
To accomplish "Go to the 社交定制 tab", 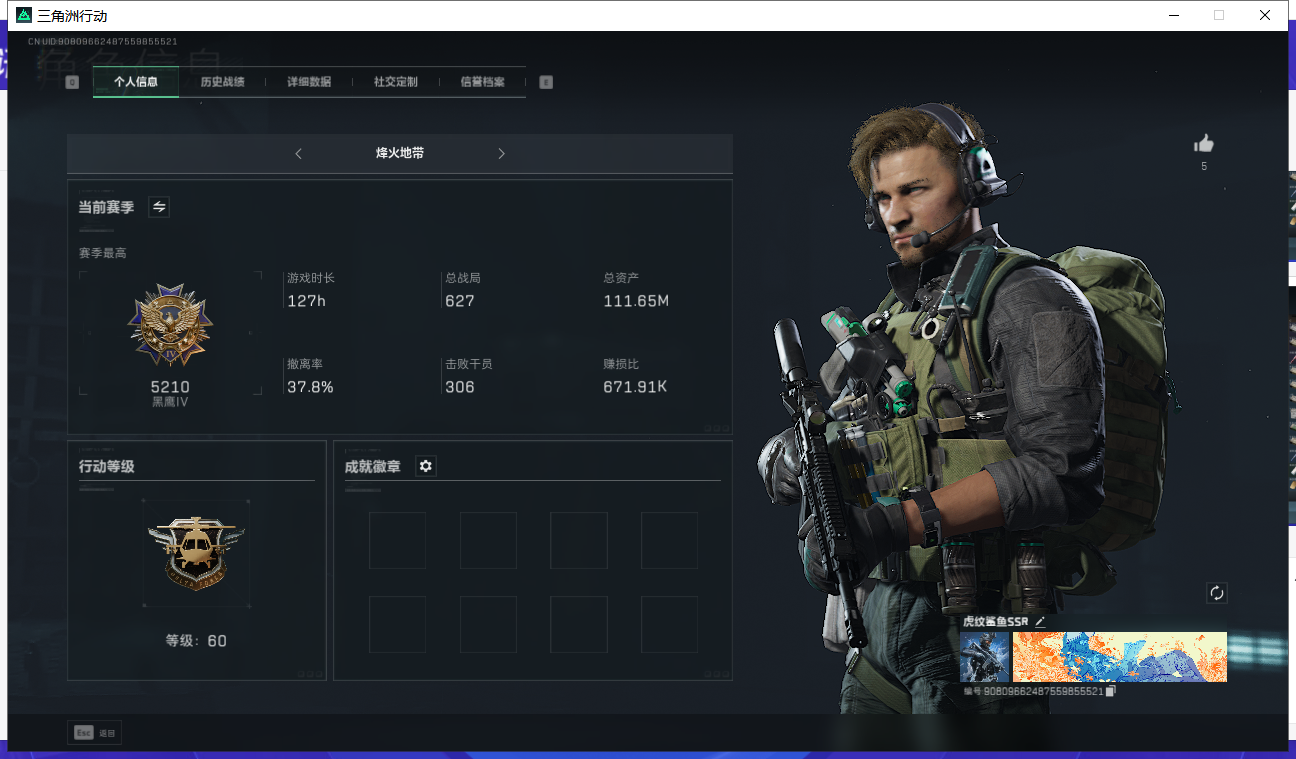I will [x=396, y=82].
